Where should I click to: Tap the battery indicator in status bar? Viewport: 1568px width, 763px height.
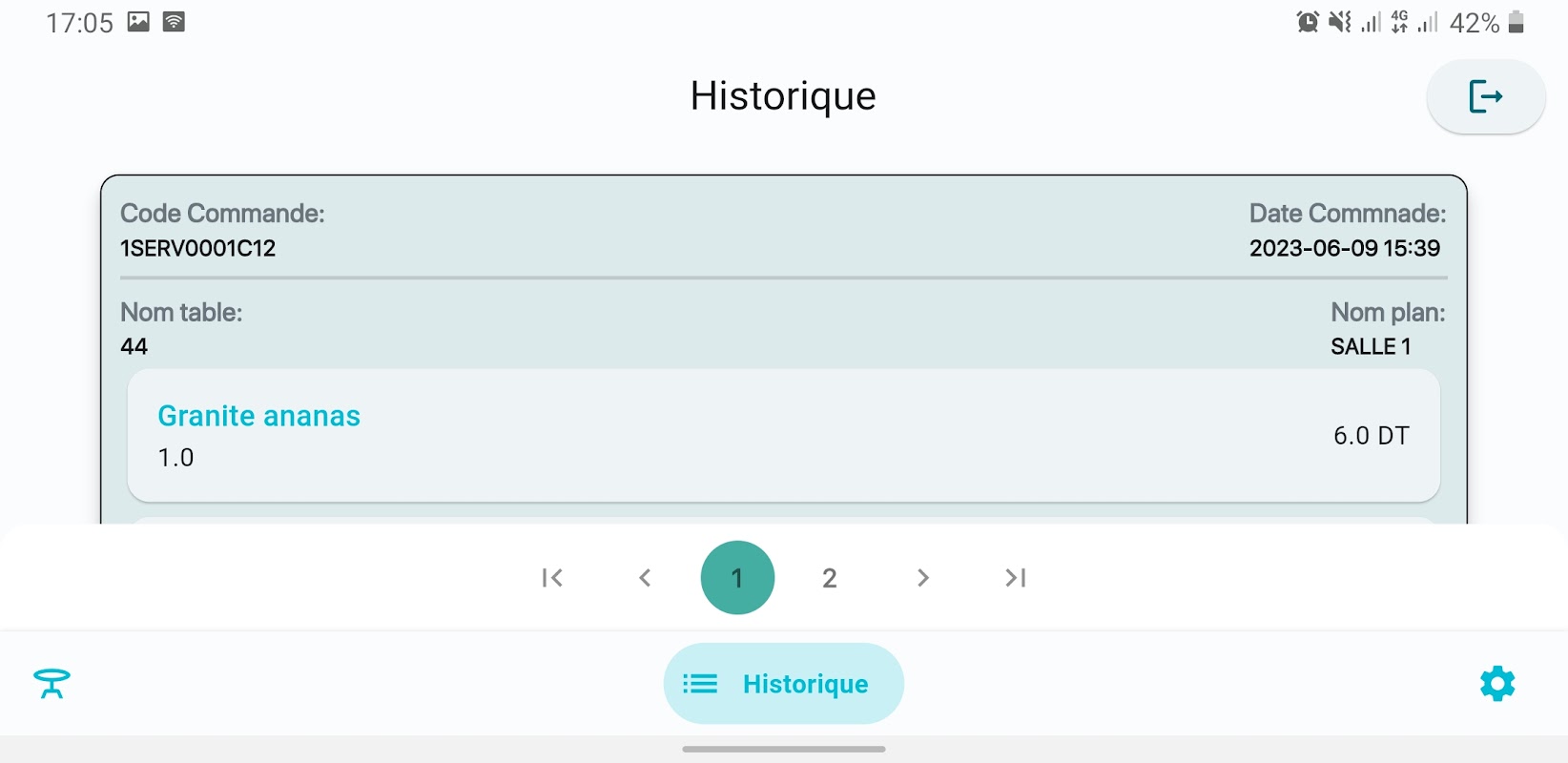click(x=1516, y=22)
